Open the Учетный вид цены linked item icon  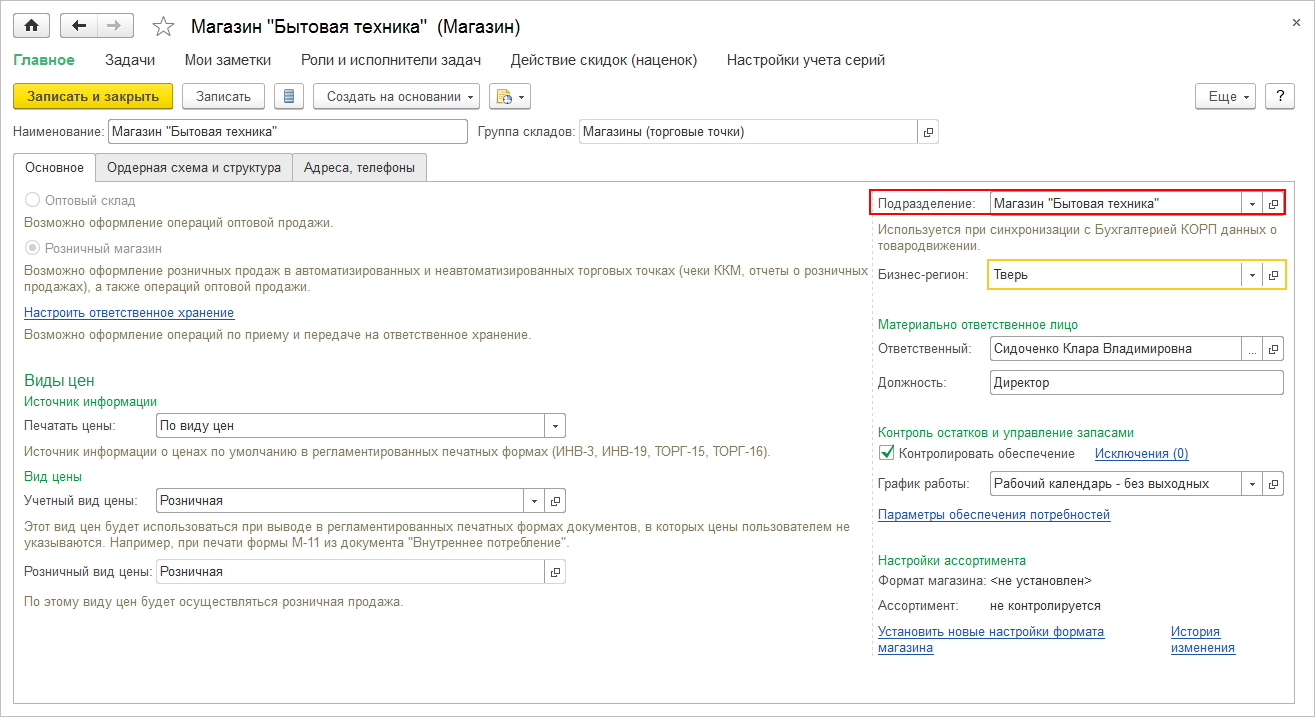click(557, 500)
